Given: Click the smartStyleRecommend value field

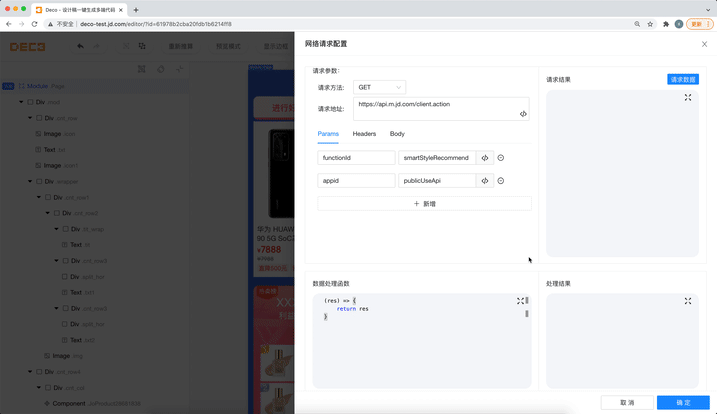Looking at the screenshot, I should (x=437, y=158).
